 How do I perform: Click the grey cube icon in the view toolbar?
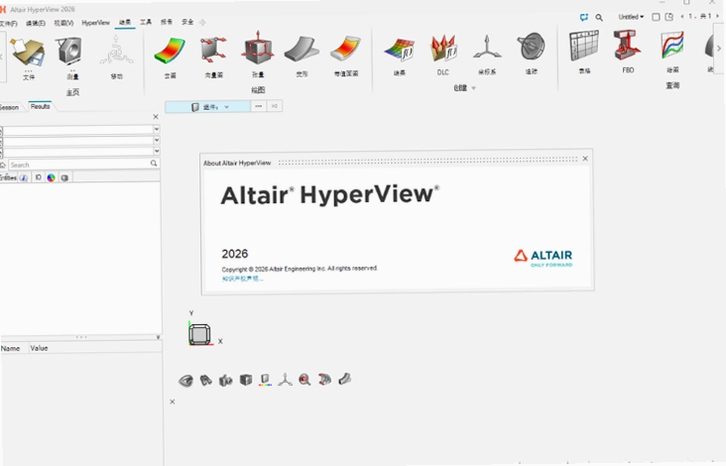246,380
